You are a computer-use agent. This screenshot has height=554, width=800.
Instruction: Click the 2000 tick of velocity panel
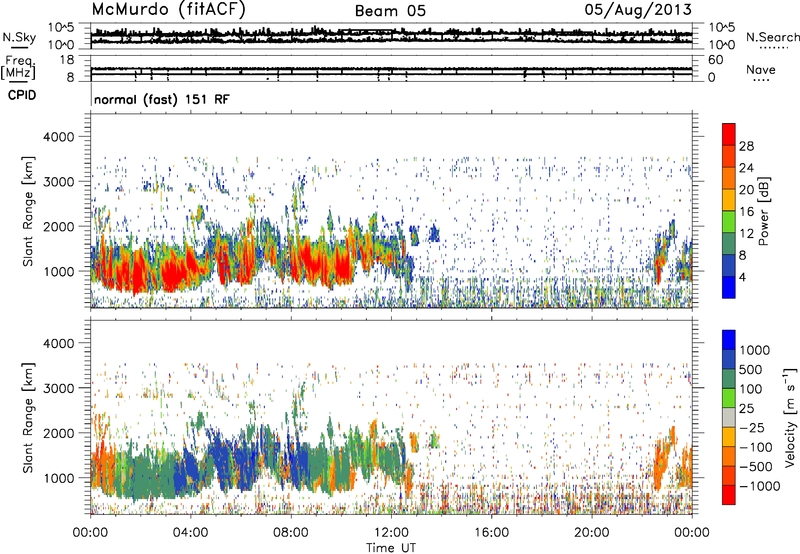point(58,433)
